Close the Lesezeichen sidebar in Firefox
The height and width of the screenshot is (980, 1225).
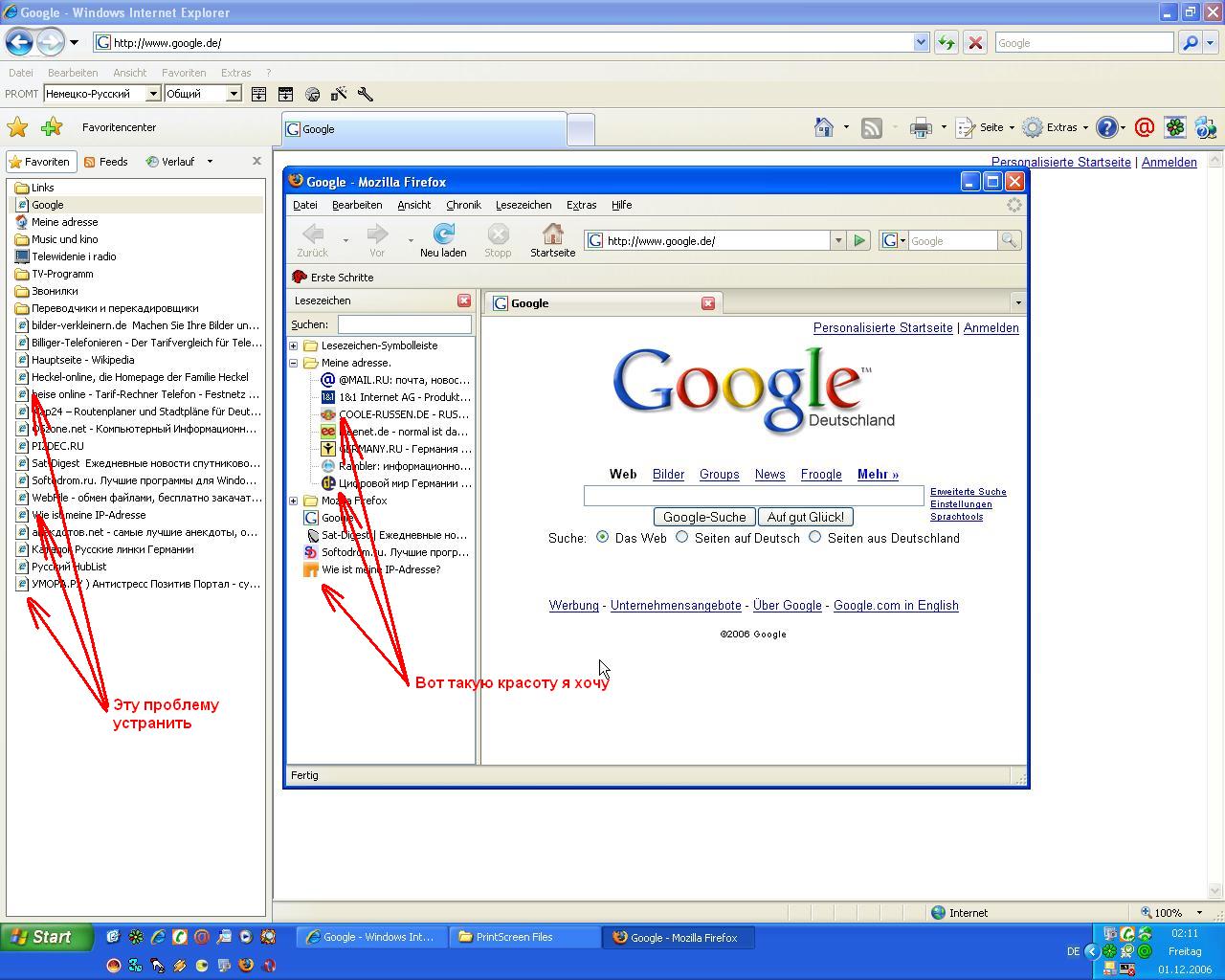pyautogui.click(x=464, y=301)
